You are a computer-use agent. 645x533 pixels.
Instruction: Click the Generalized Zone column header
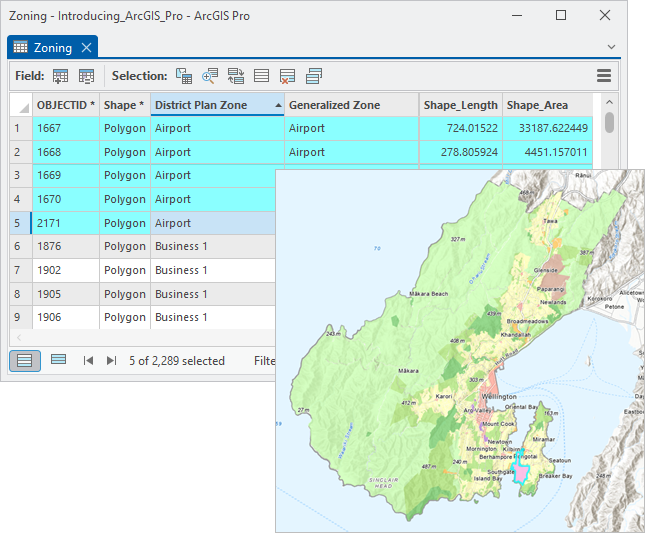click(x=334, y=105)
